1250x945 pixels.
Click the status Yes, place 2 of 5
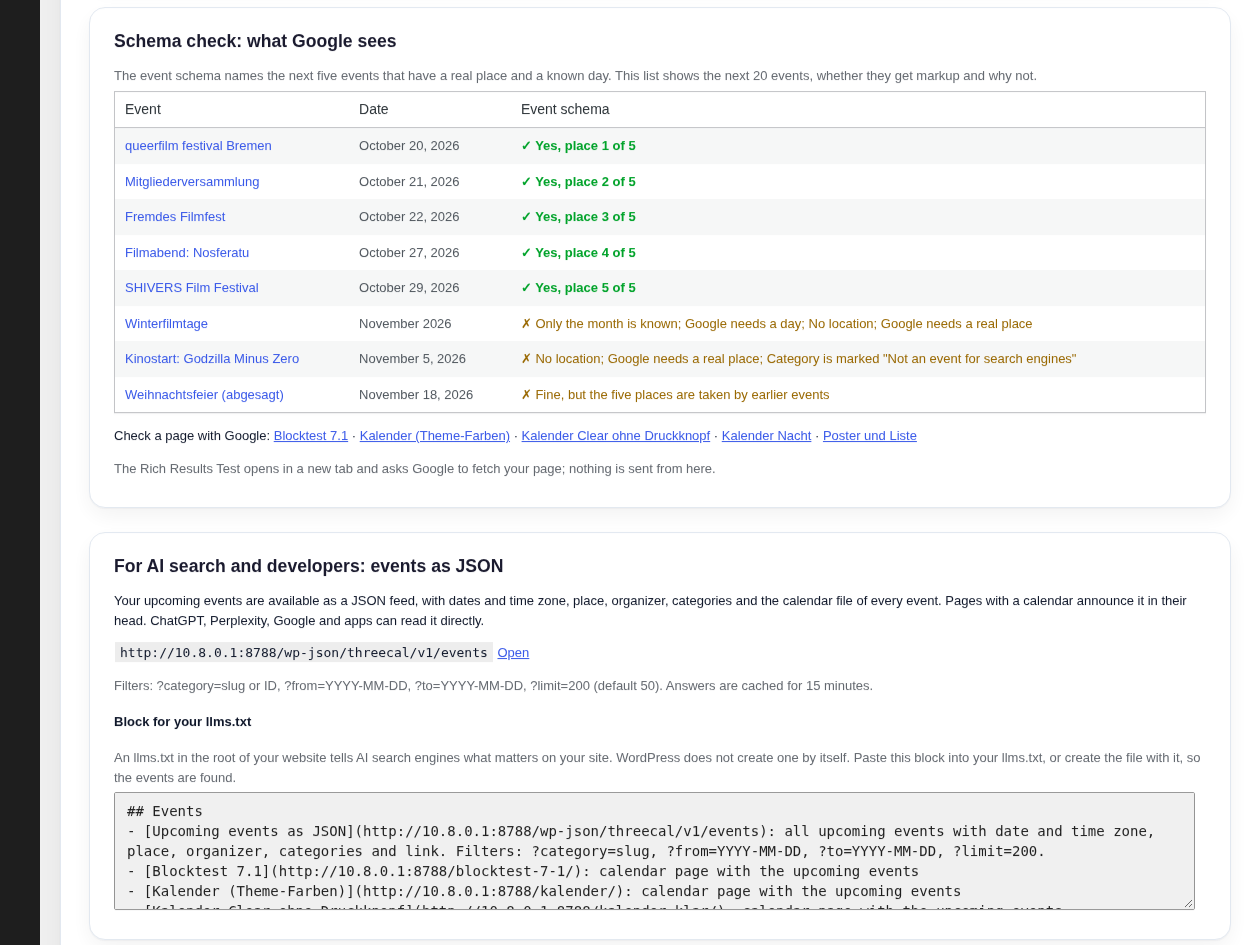pyautogui.click(x=578, y=182)
